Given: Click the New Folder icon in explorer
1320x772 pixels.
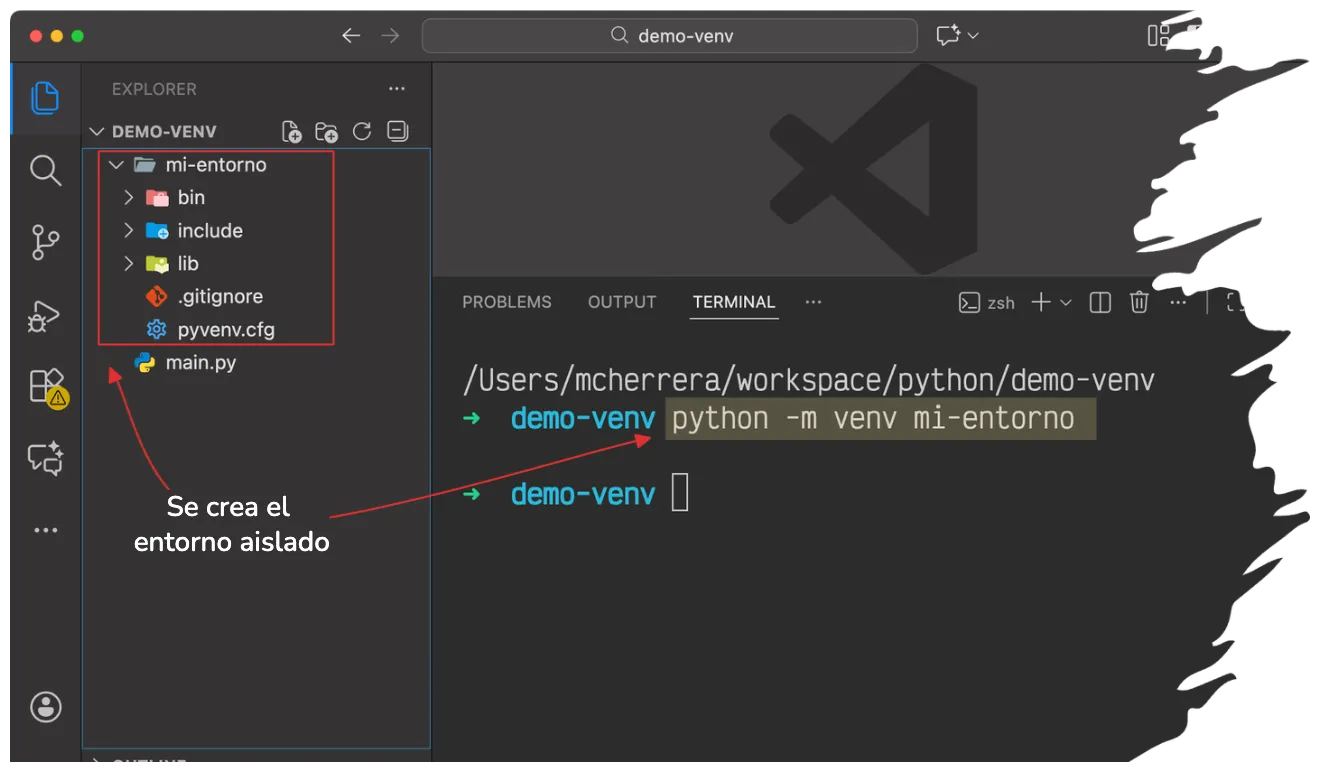Looking at the screenshot, I should point(326,132).
